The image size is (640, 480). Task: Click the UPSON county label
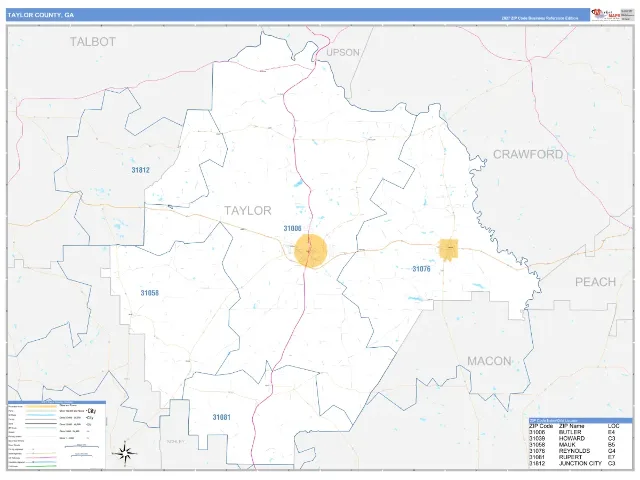click(343, 53)
